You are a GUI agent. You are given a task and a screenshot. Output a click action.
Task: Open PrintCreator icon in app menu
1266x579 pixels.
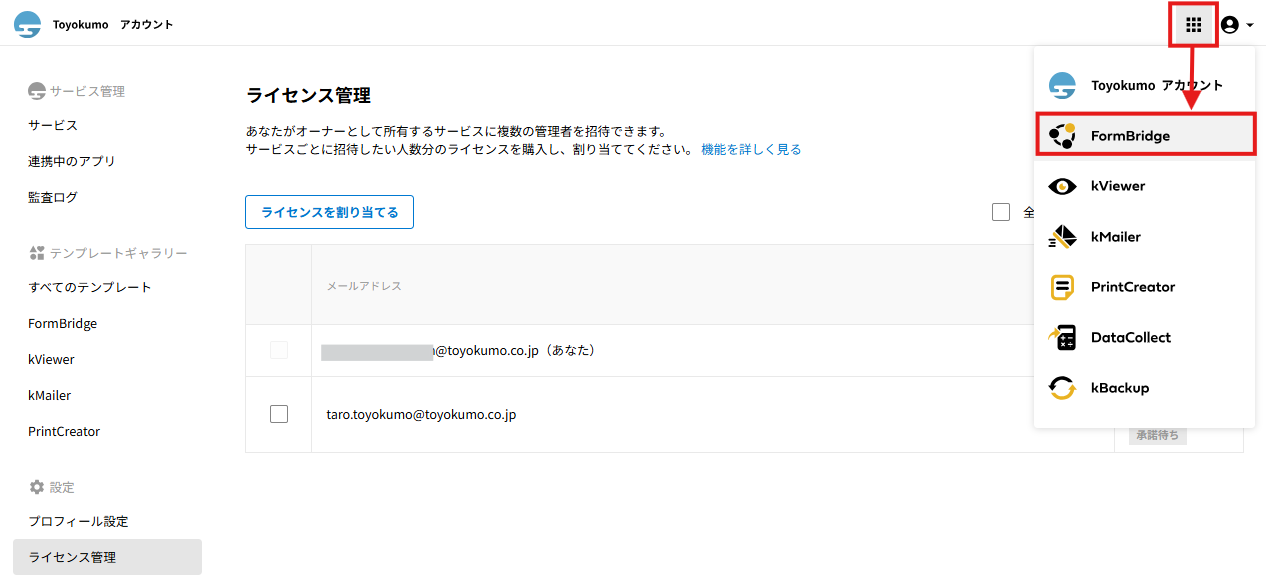pos(1062,287)
